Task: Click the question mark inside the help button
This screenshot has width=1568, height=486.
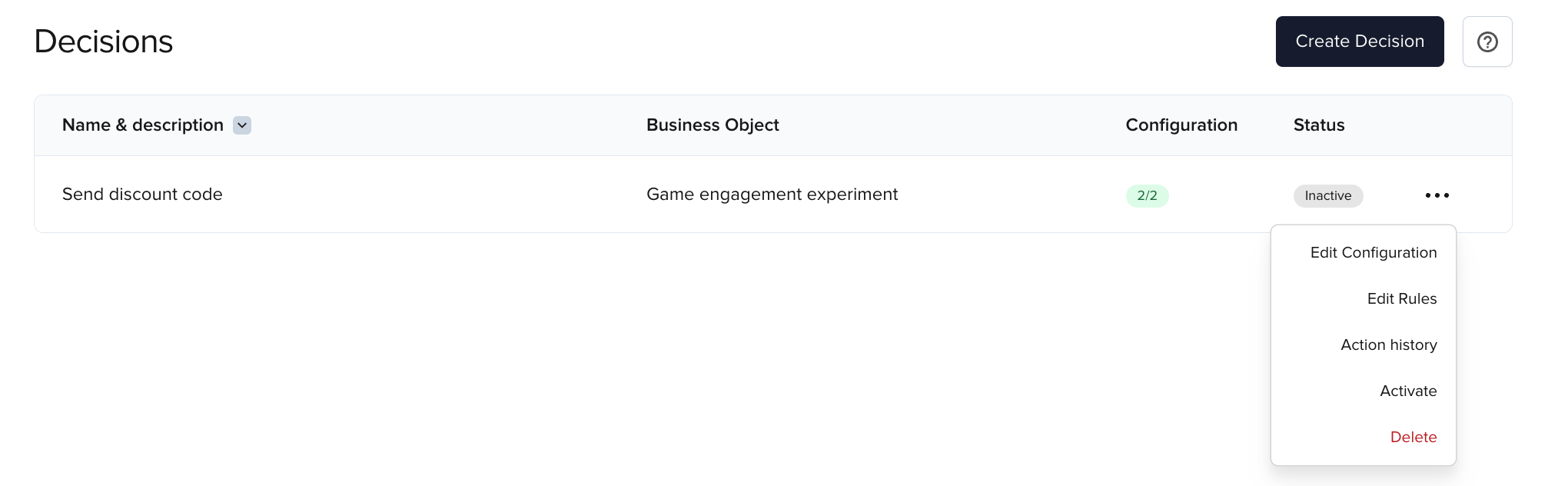Action: click(1487, 42)
